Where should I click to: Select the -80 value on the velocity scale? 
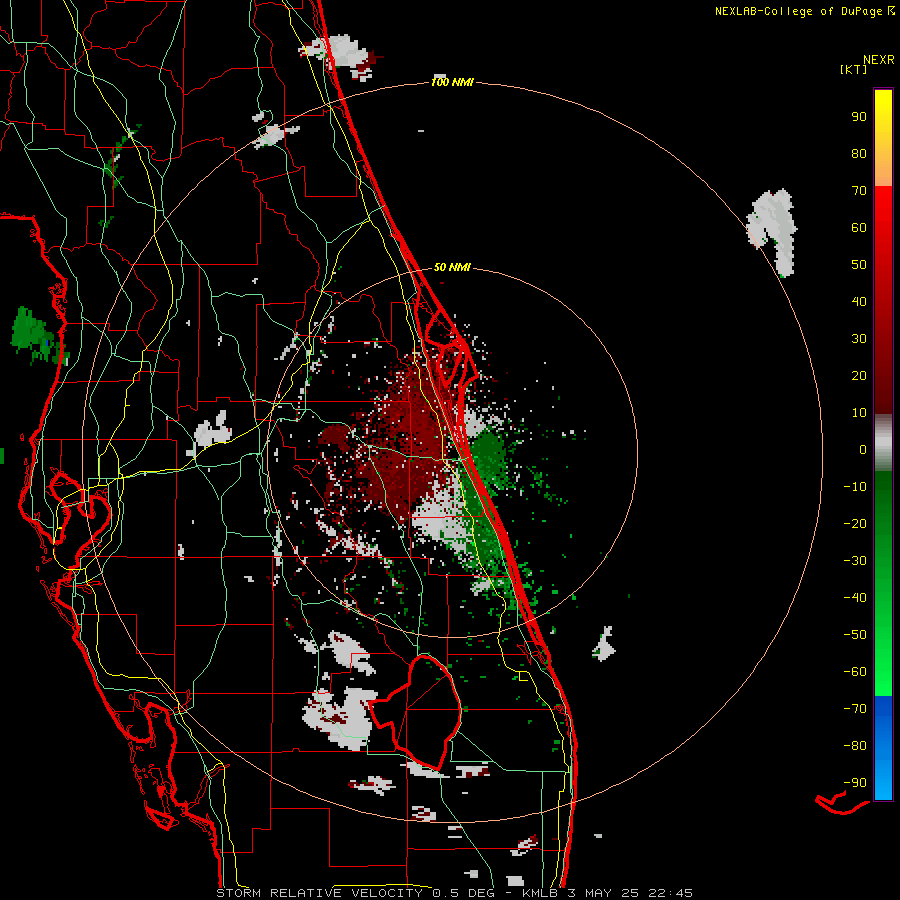tap(855, 746)
